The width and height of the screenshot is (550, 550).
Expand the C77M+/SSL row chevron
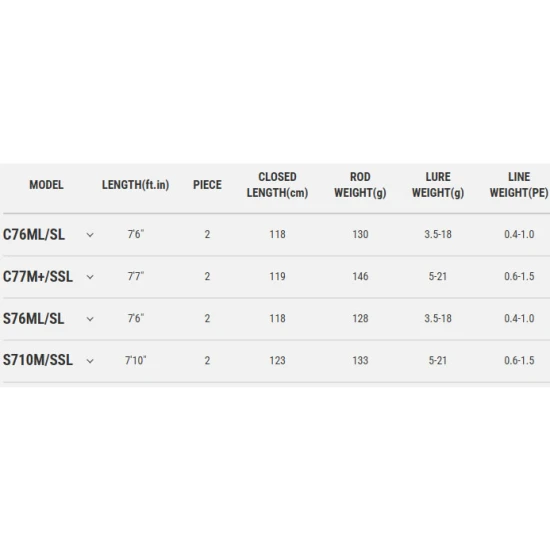click(x=90, y=277)
